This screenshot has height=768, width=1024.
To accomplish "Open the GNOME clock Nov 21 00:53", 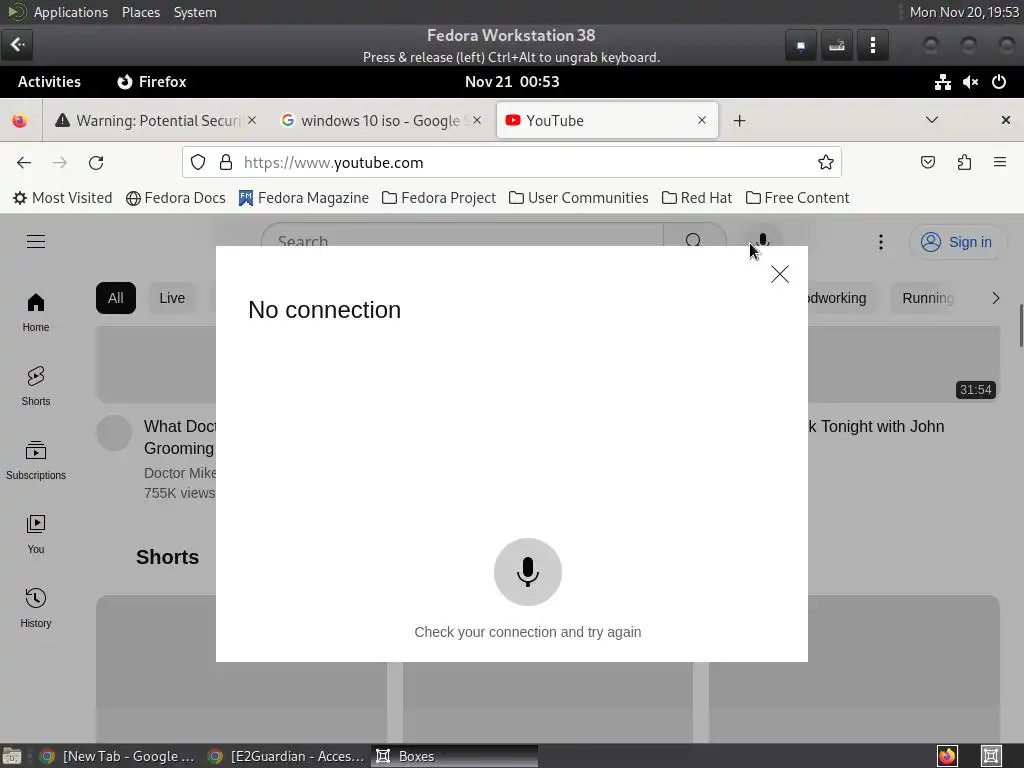I will [512, 82].
